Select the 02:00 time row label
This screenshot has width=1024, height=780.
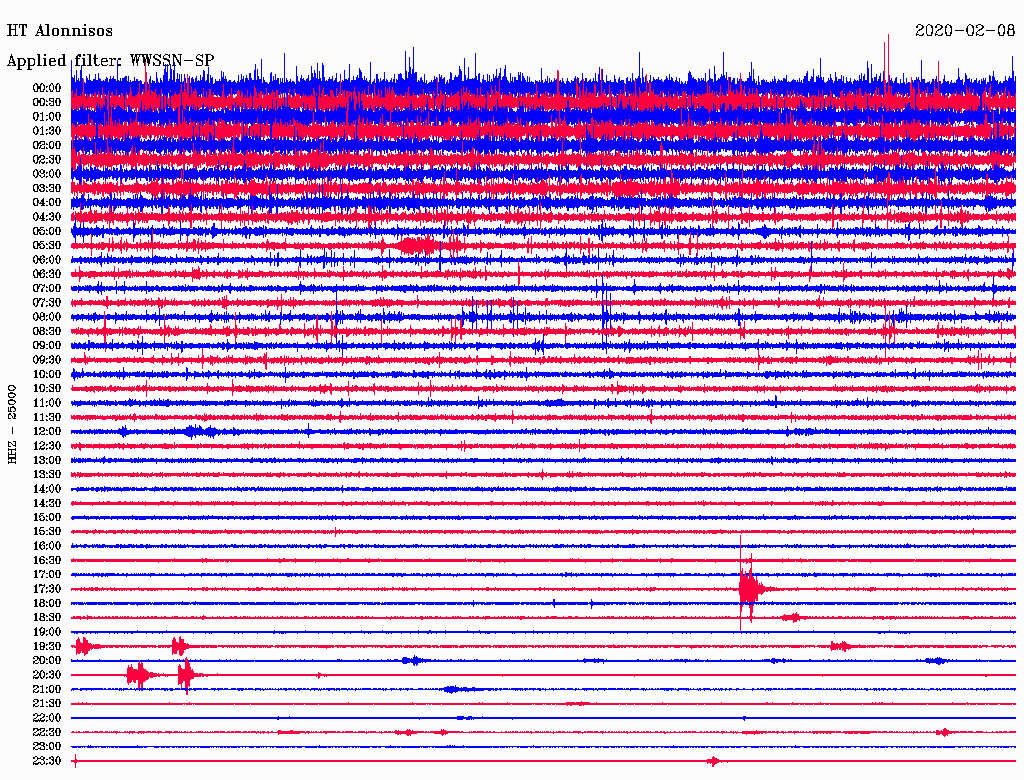(47, 146)
